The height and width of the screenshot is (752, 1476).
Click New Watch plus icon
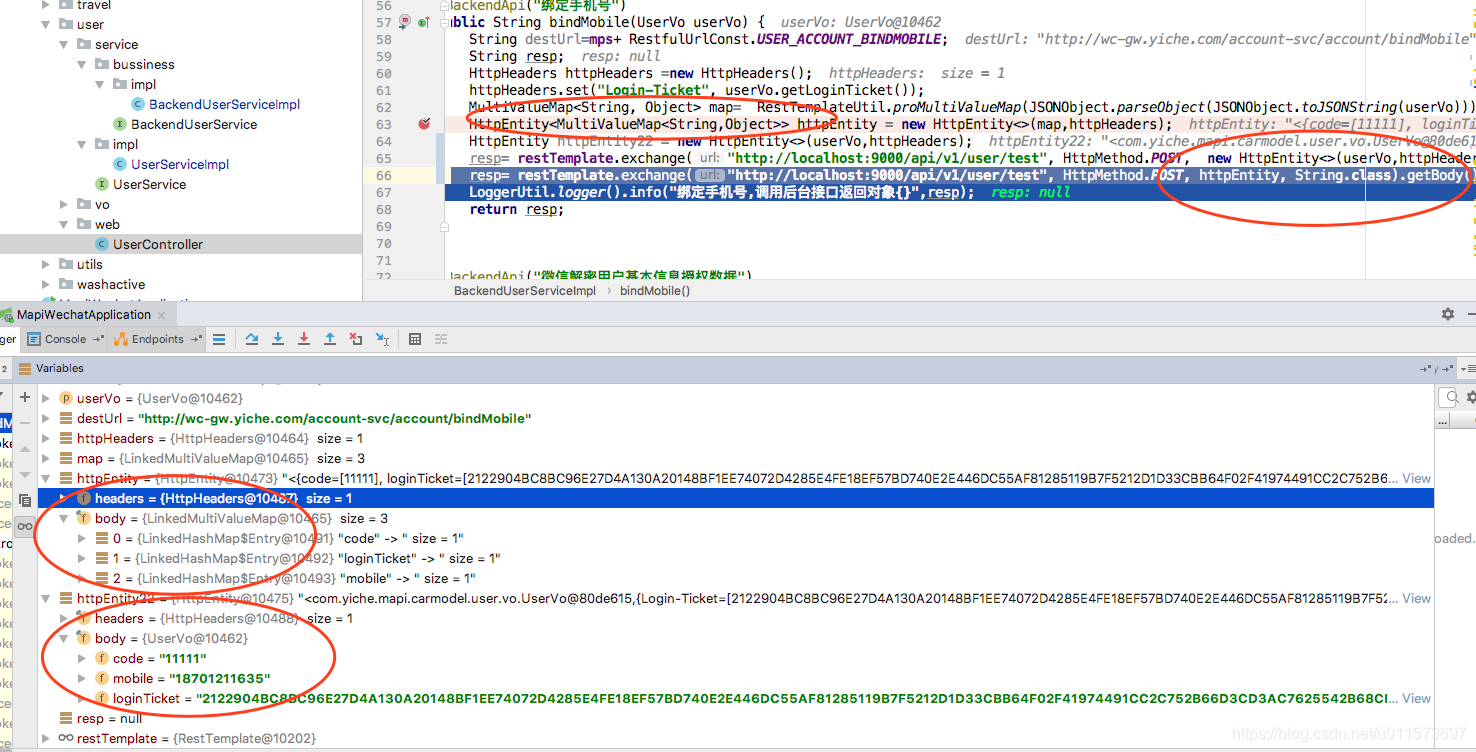(25, 397)
